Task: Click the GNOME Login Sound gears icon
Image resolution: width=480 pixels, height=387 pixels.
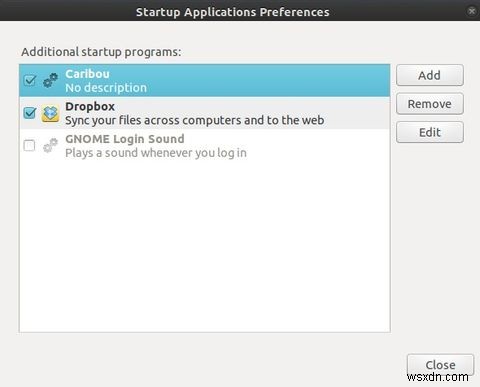Action: click(50, 146)
